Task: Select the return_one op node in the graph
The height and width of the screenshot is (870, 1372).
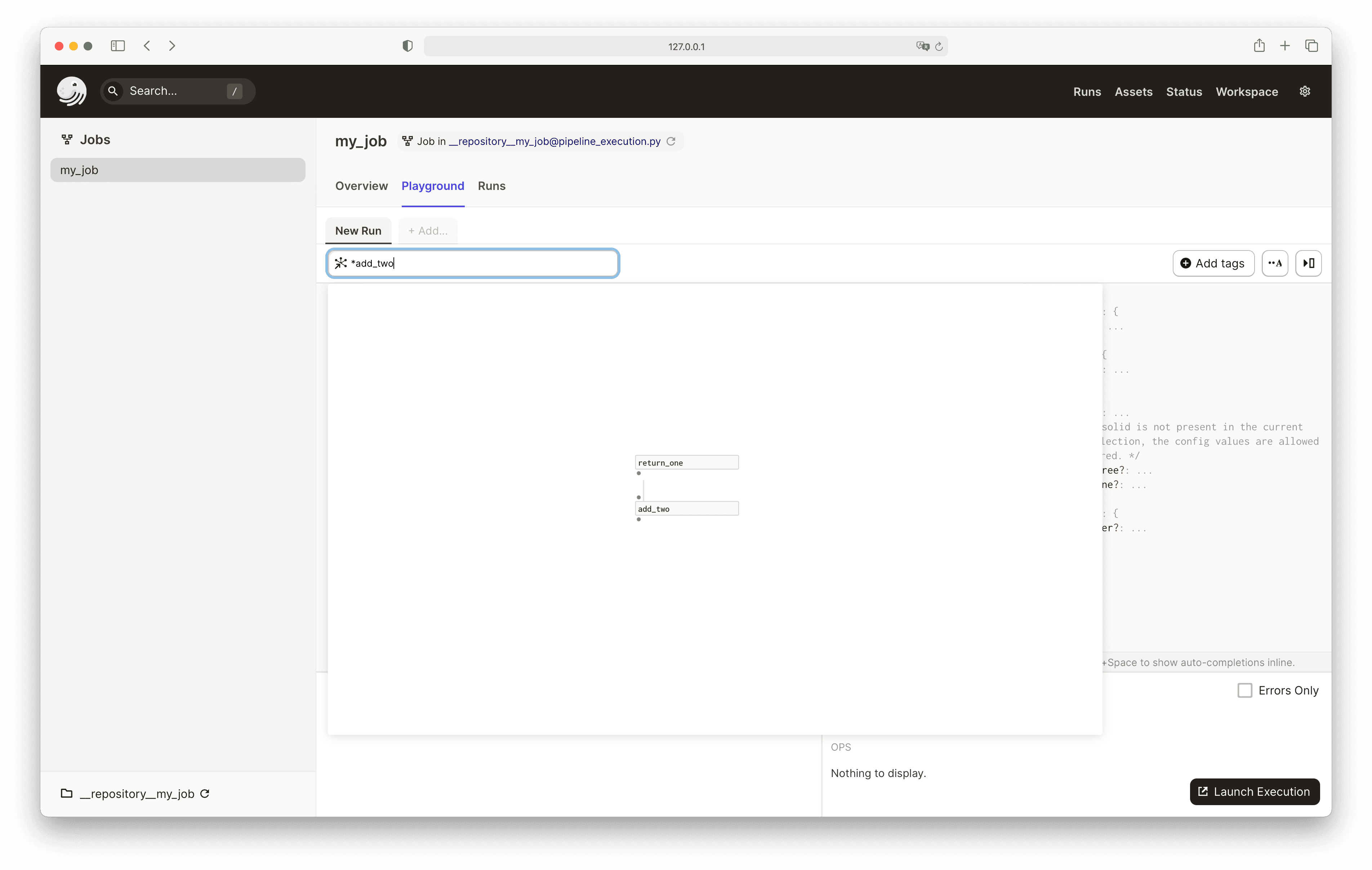Action: pos(687,462)
